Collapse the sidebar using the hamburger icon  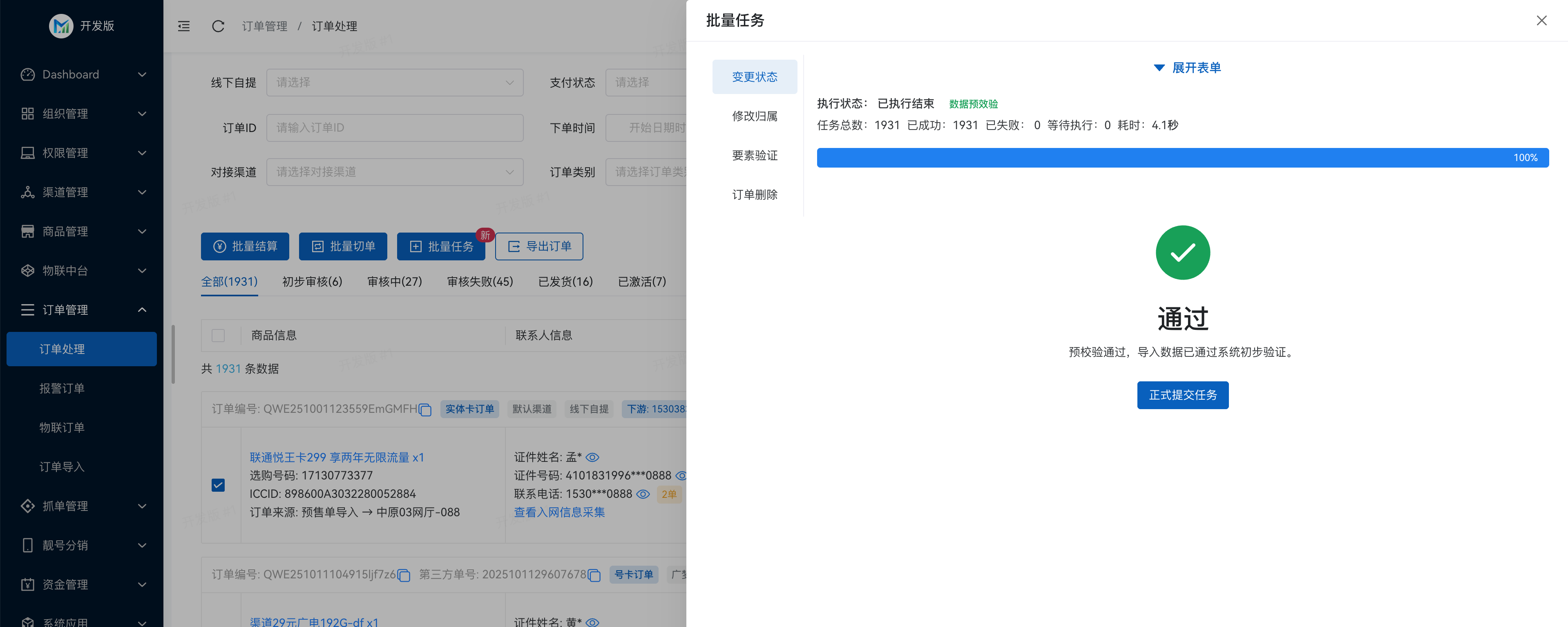tap(183, 26)
